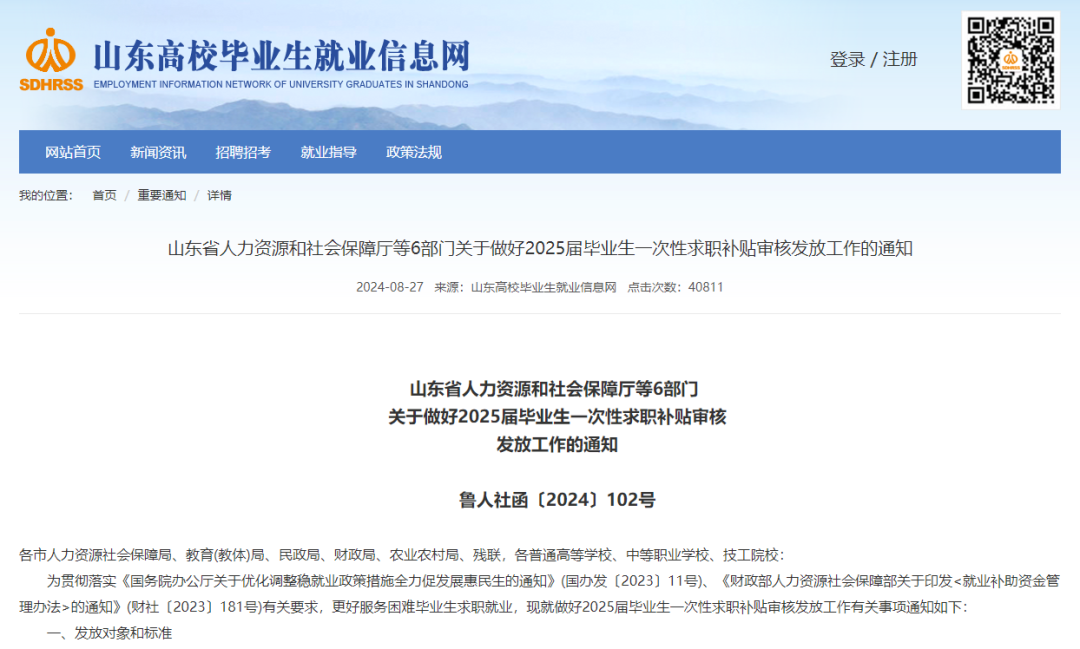This screenshot has width=1080, height=649.
Task: Open the 网站首页 menu item
Action: tap(73, 152)
